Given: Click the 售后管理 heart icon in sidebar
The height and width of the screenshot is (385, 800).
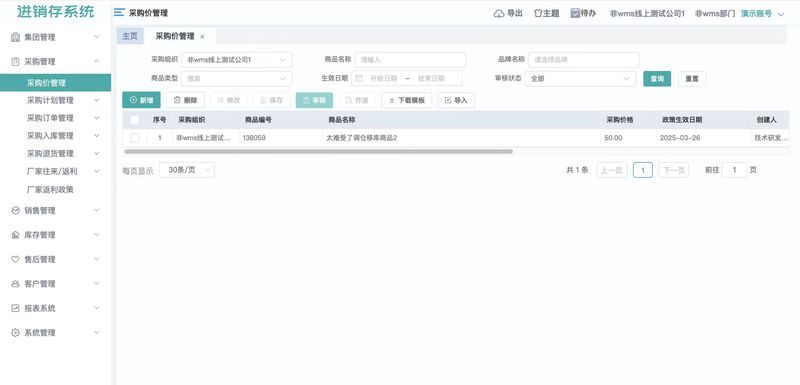Looking at the screenshot, I should click(15, 260).
